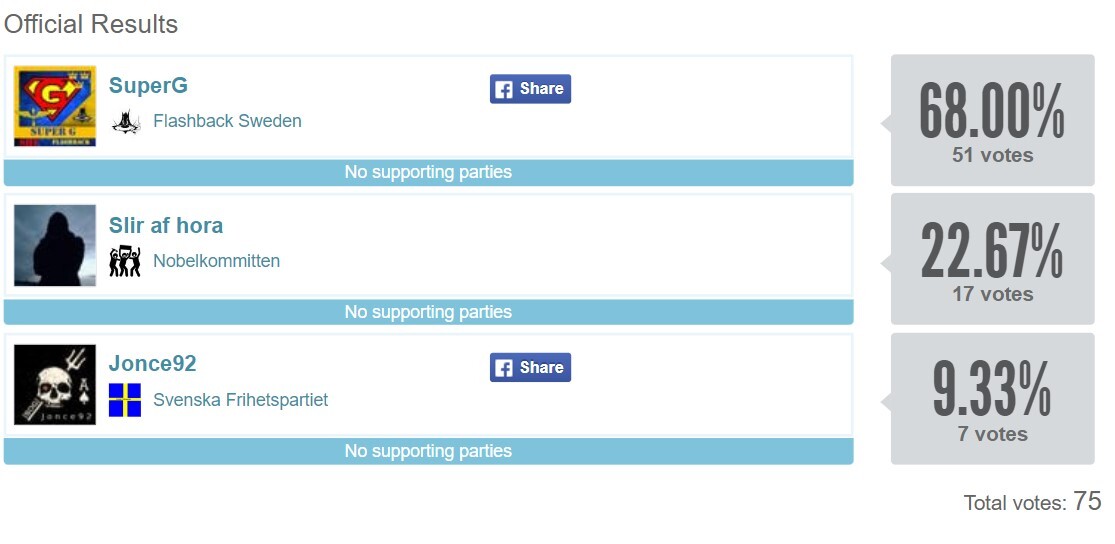1115x544 pixels.
Task: Go to the Flashback Sweden party page
Action: pos(227,122)
